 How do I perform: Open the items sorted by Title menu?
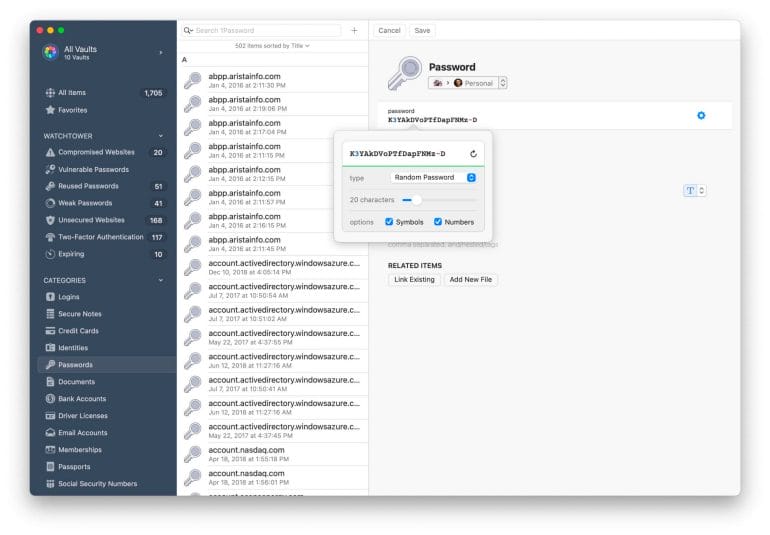pyautogui.click(x=272, y=46)
